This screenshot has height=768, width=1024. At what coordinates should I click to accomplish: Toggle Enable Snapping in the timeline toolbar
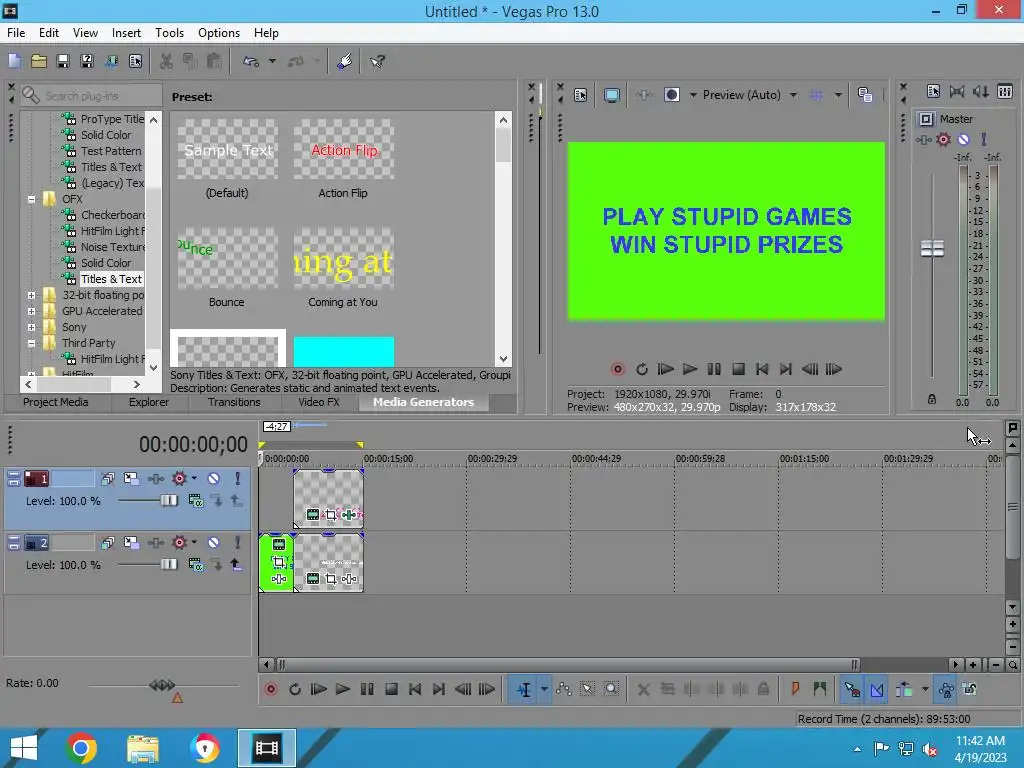coord(852,689)
